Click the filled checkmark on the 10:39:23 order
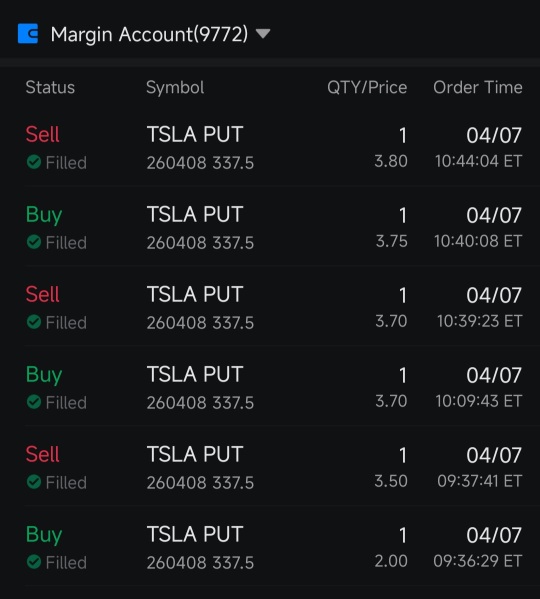Screen dimensions: 540x599 pyautogui.click(x=34, y=322)
